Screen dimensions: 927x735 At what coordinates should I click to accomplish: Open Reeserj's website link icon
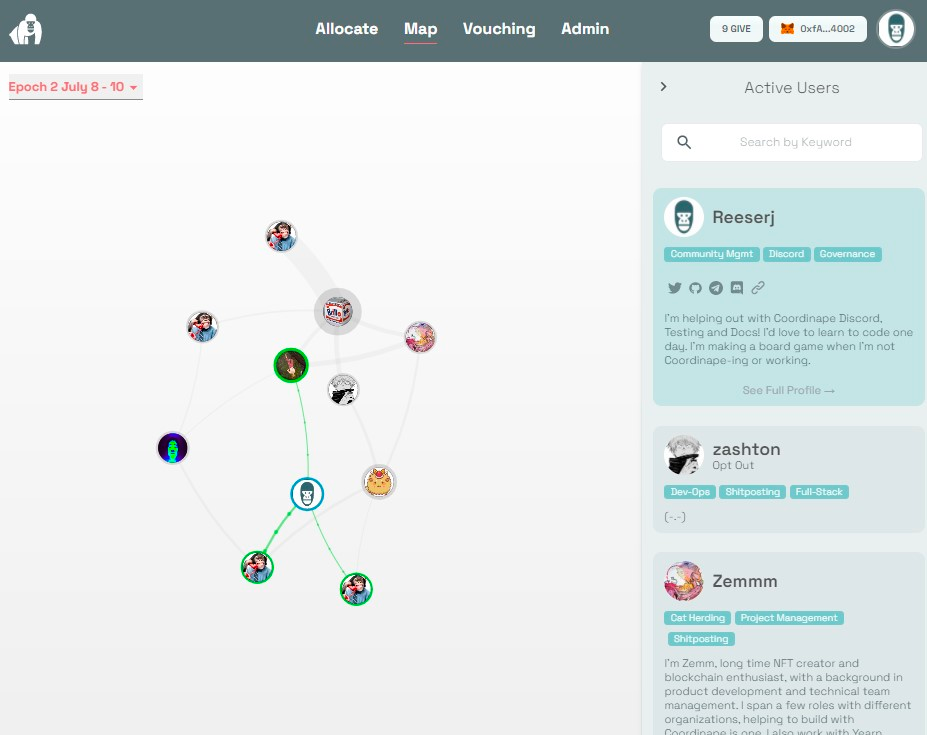758,288
